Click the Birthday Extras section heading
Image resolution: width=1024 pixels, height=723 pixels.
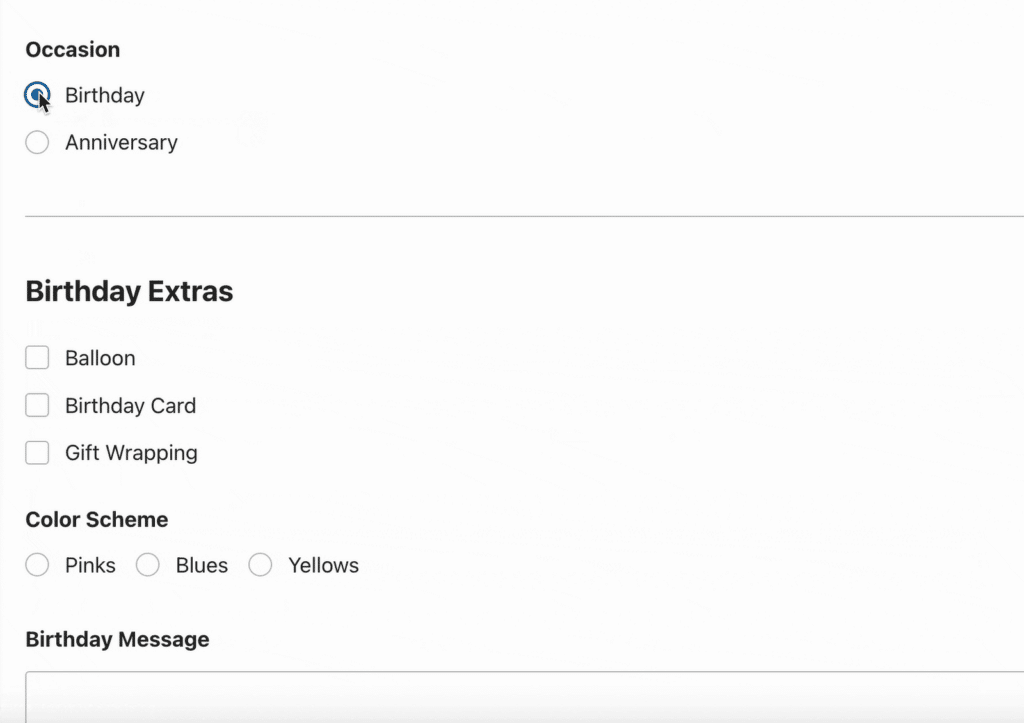point(129,292)
